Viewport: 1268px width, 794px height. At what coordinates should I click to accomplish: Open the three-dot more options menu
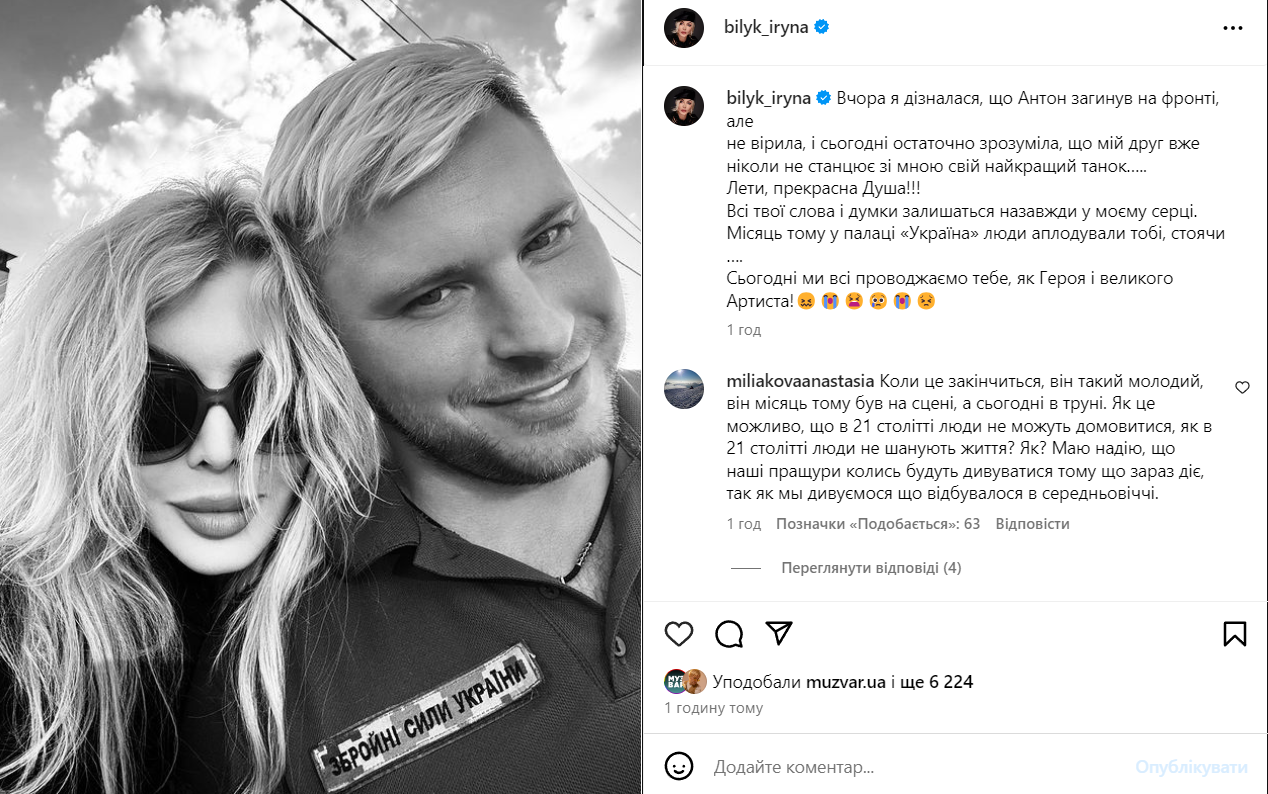[1233, 28]
